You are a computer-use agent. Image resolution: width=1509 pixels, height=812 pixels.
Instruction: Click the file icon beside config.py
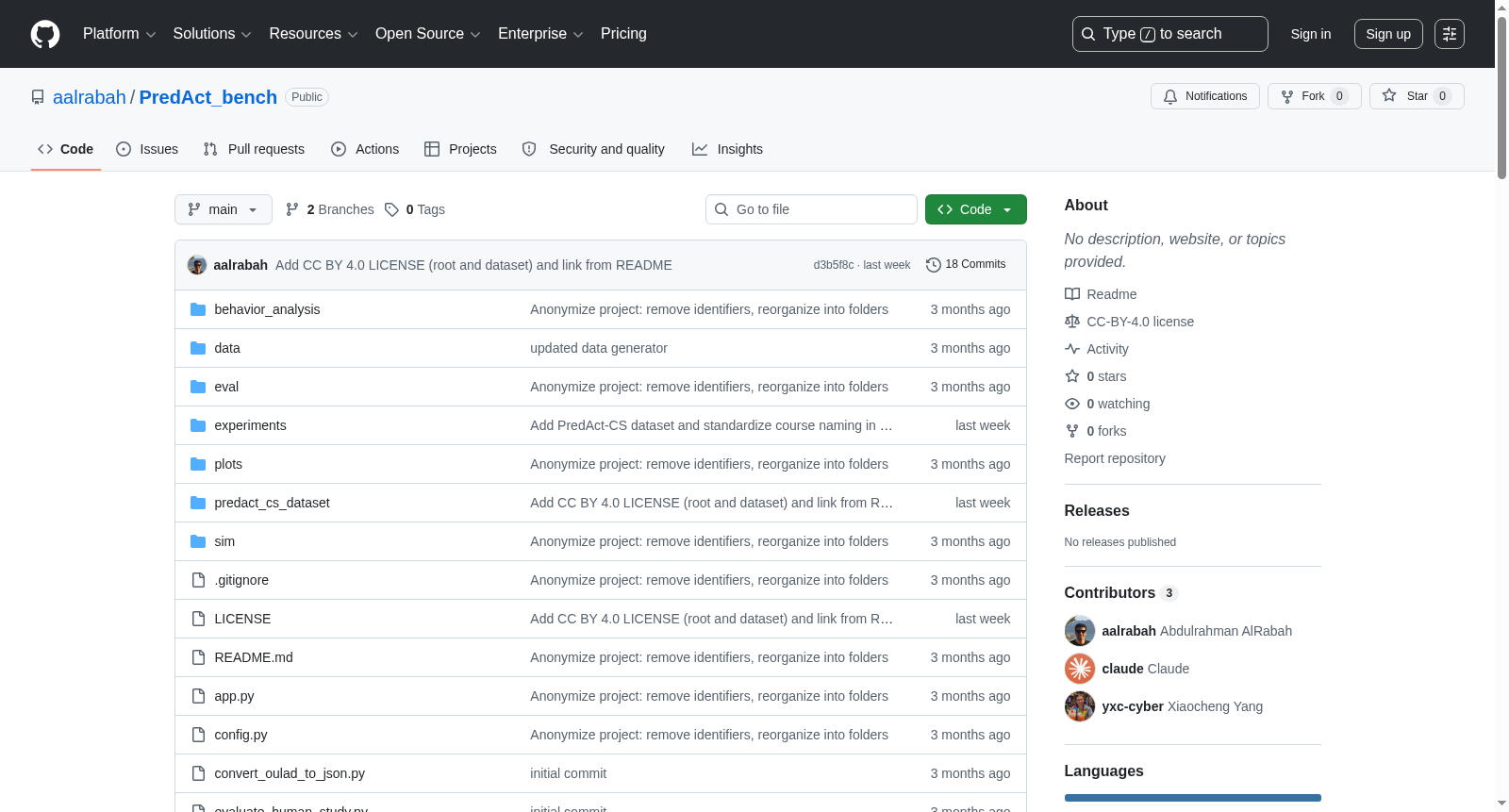[198, 735]
